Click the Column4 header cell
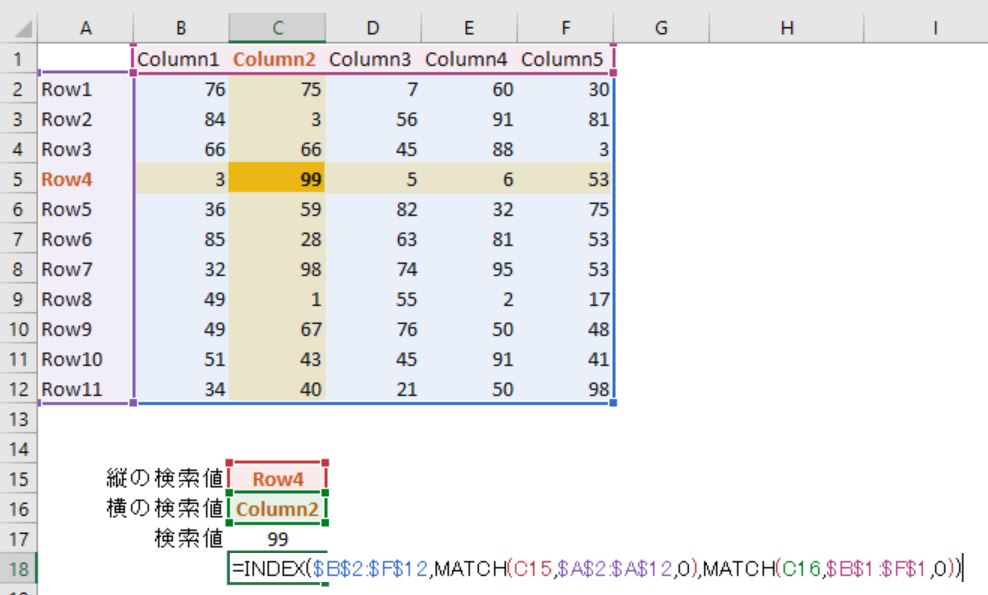This screenshot has height=595, width=988. pyautogui.click(x=469, y=59)
